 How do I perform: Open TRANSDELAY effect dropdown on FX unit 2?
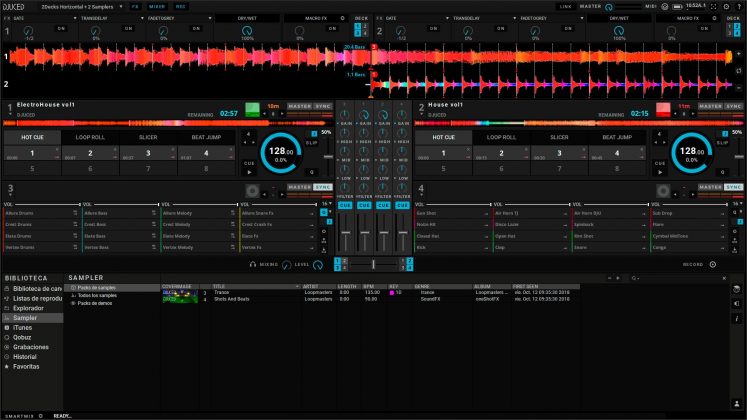[515, 18]
